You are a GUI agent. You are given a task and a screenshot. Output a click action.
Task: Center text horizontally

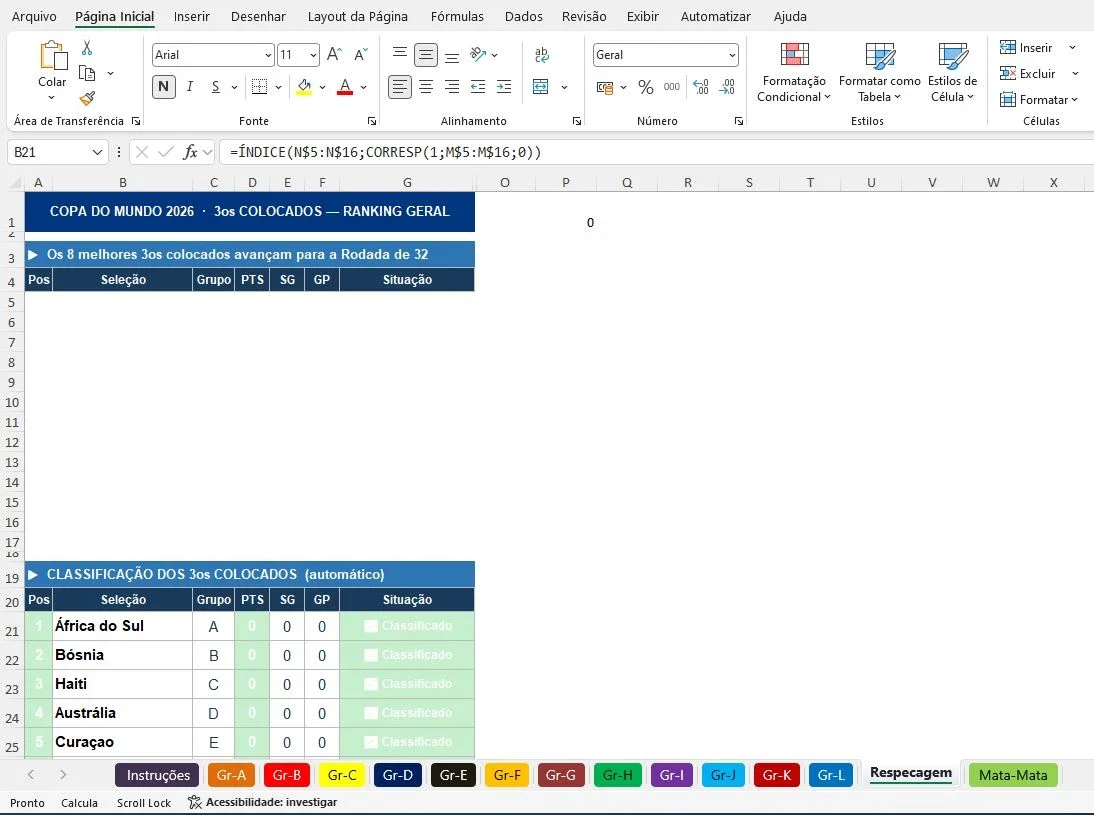[x=426, y=87]
